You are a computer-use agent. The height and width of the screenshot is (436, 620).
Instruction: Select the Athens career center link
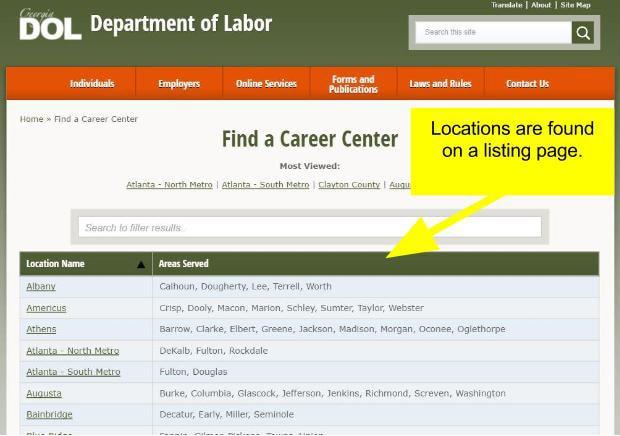pyautogui.click(x=41, y=329)
